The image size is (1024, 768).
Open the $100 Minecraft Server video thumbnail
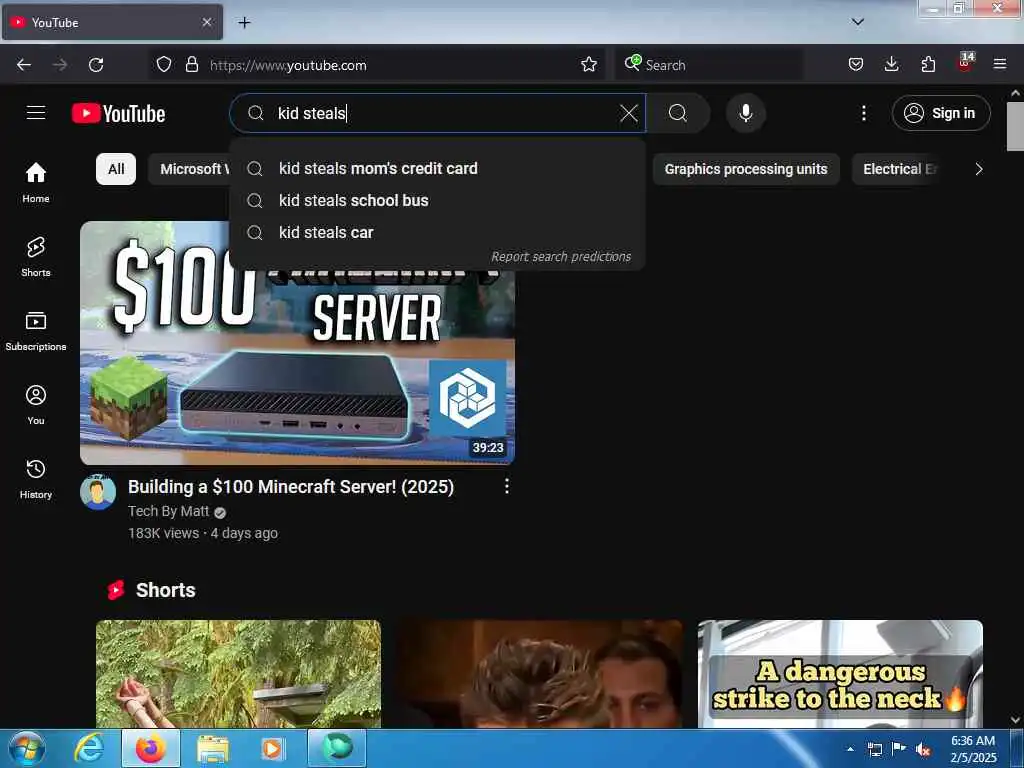coord(297,366)
